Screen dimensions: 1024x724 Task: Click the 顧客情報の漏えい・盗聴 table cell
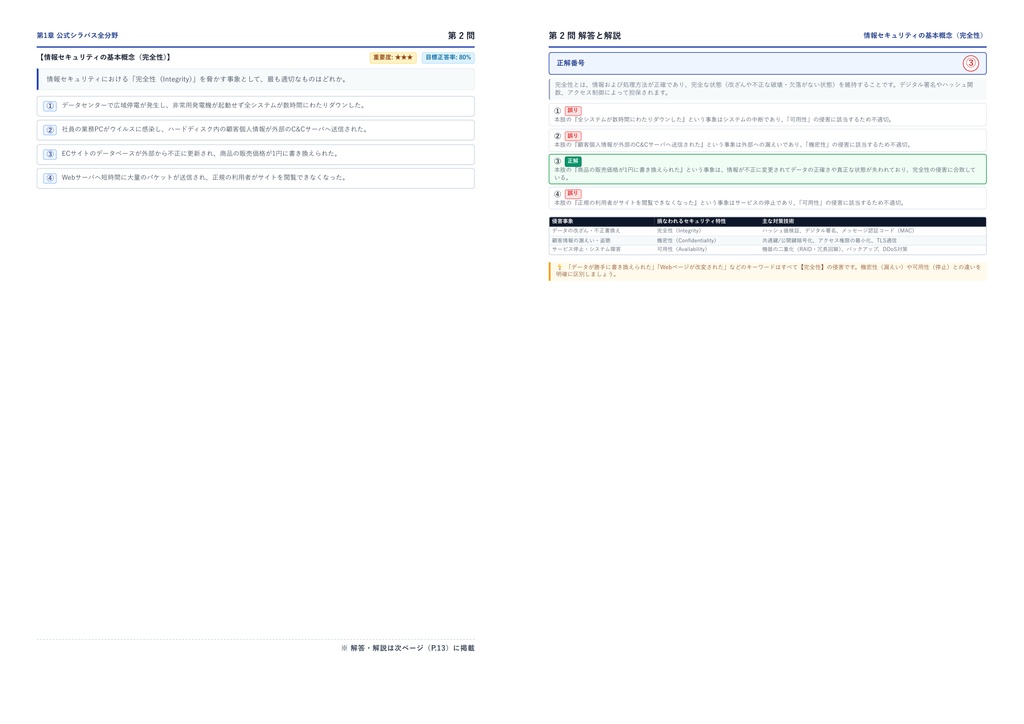(581, 240)
